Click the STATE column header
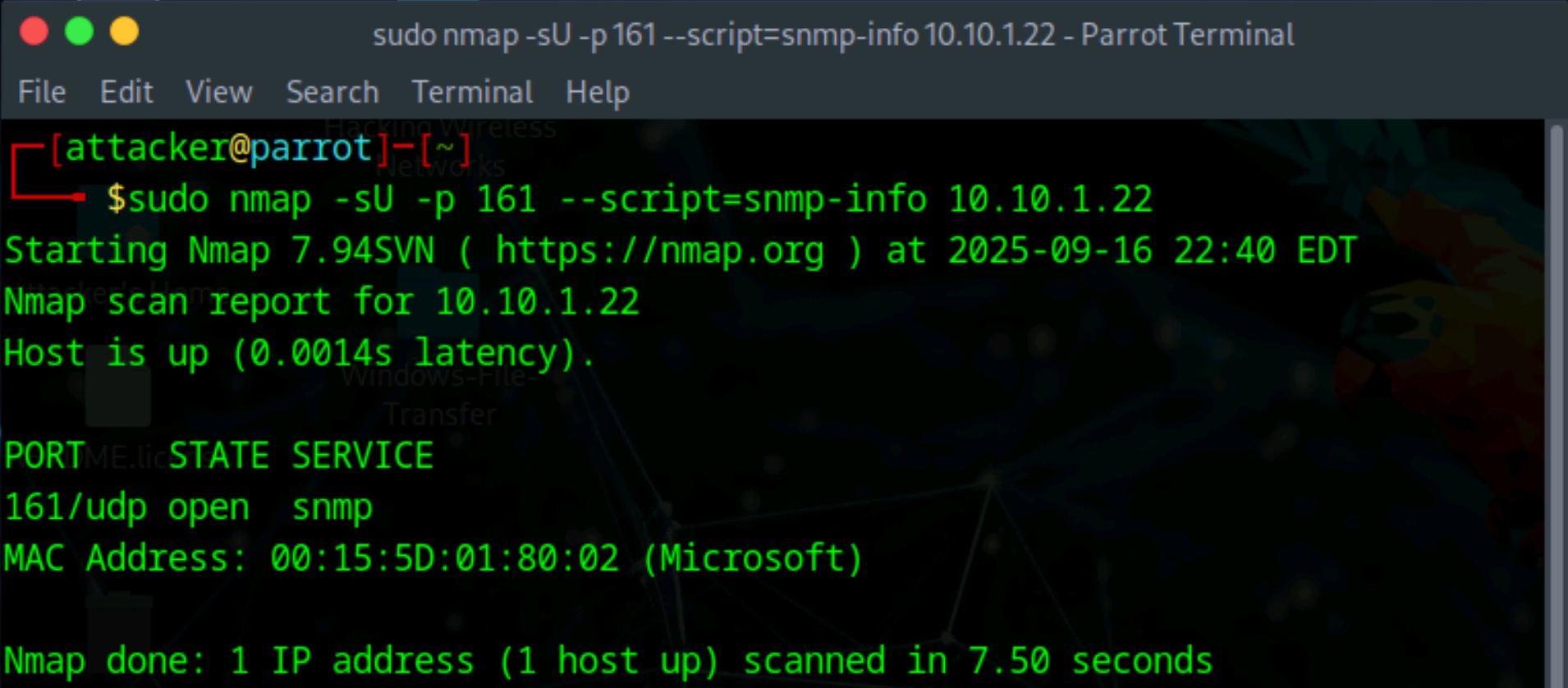This screenshot has height=688, width=1568. click(x=218, y=456)
